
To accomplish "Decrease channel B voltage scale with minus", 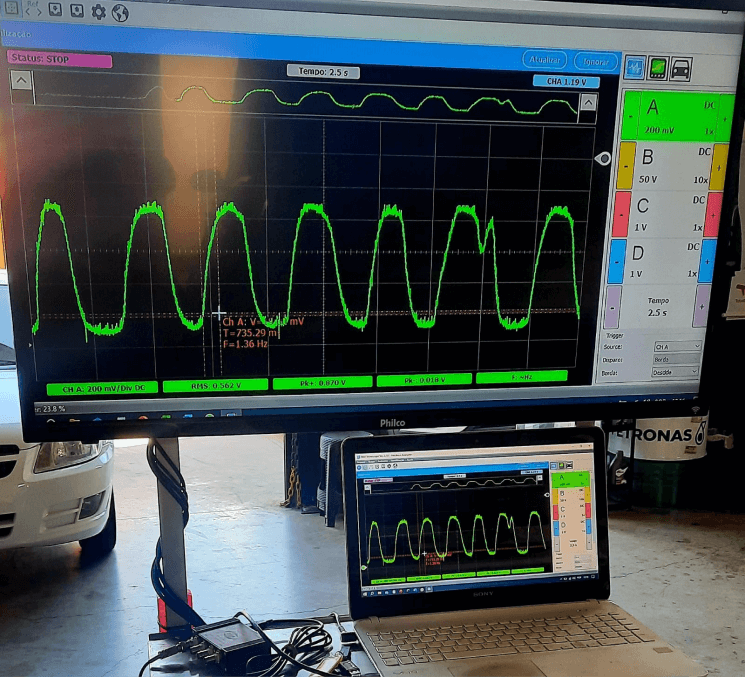I will 623,166.
